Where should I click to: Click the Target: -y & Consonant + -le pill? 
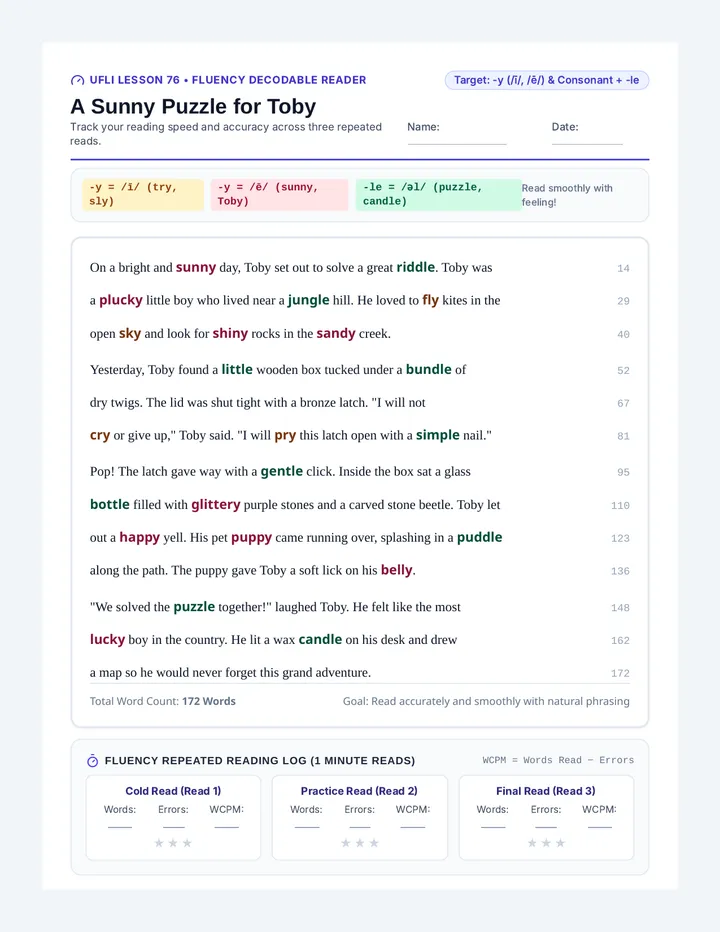pyautogui.click(x=547, y=80)
